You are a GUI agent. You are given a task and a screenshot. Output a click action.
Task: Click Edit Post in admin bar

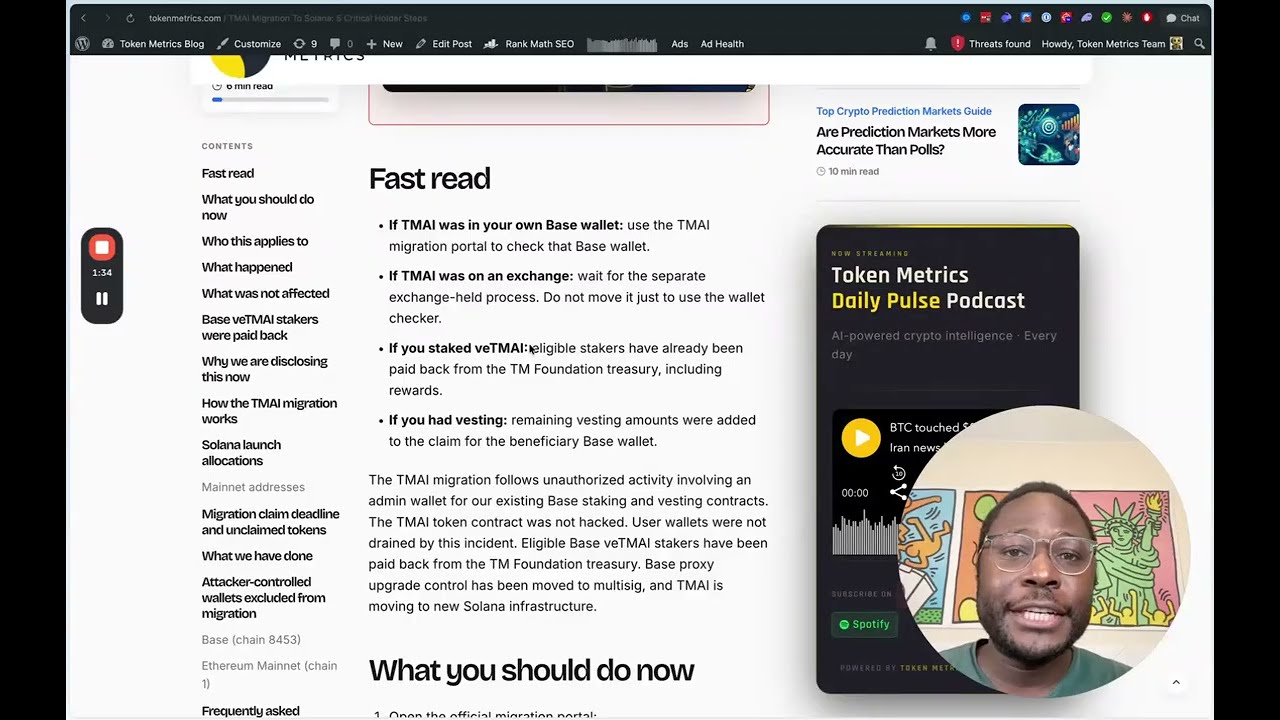[443, 44]
